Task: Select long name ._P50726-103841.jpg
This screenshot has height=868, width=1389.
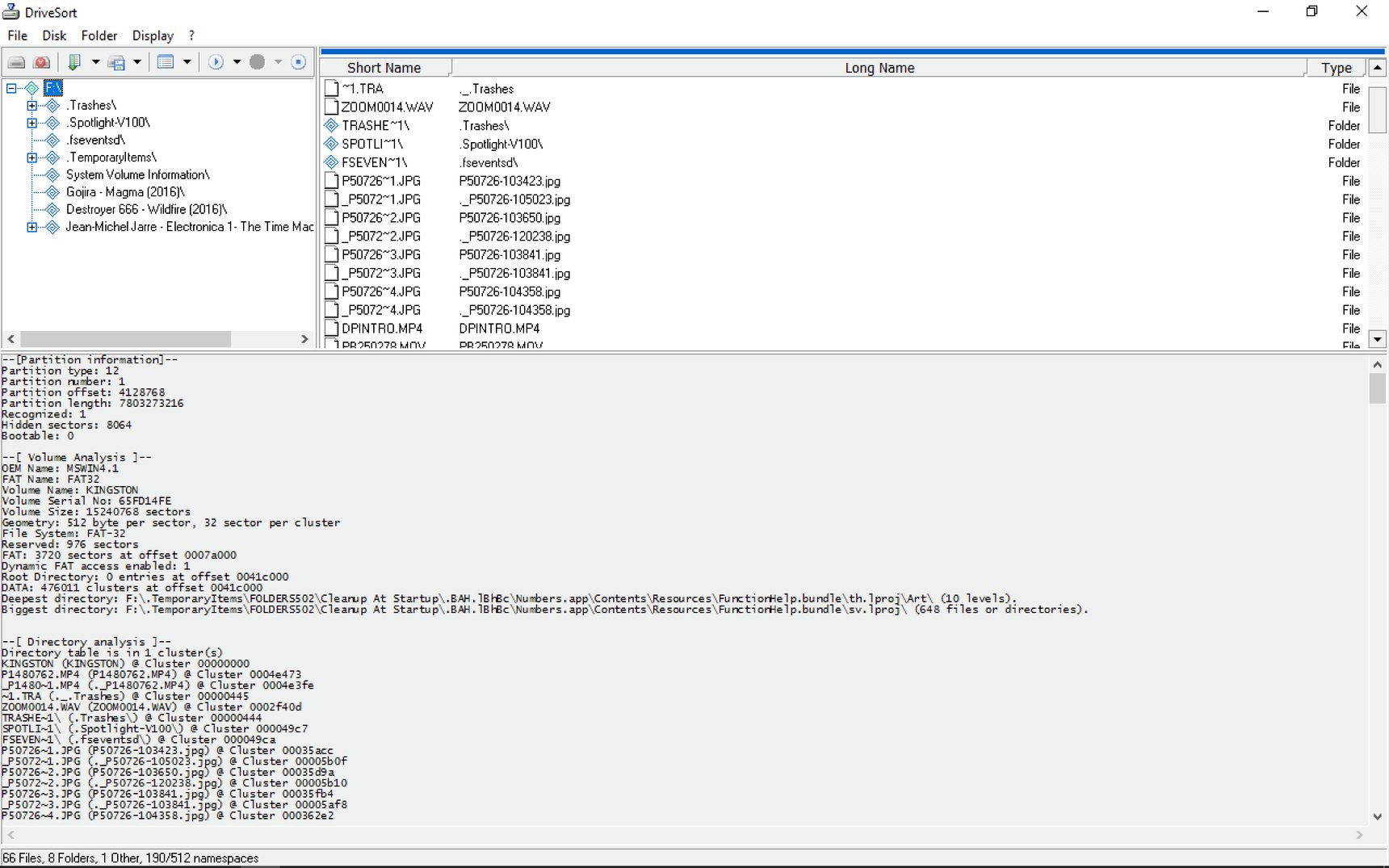Action: (x=514, y=274)
